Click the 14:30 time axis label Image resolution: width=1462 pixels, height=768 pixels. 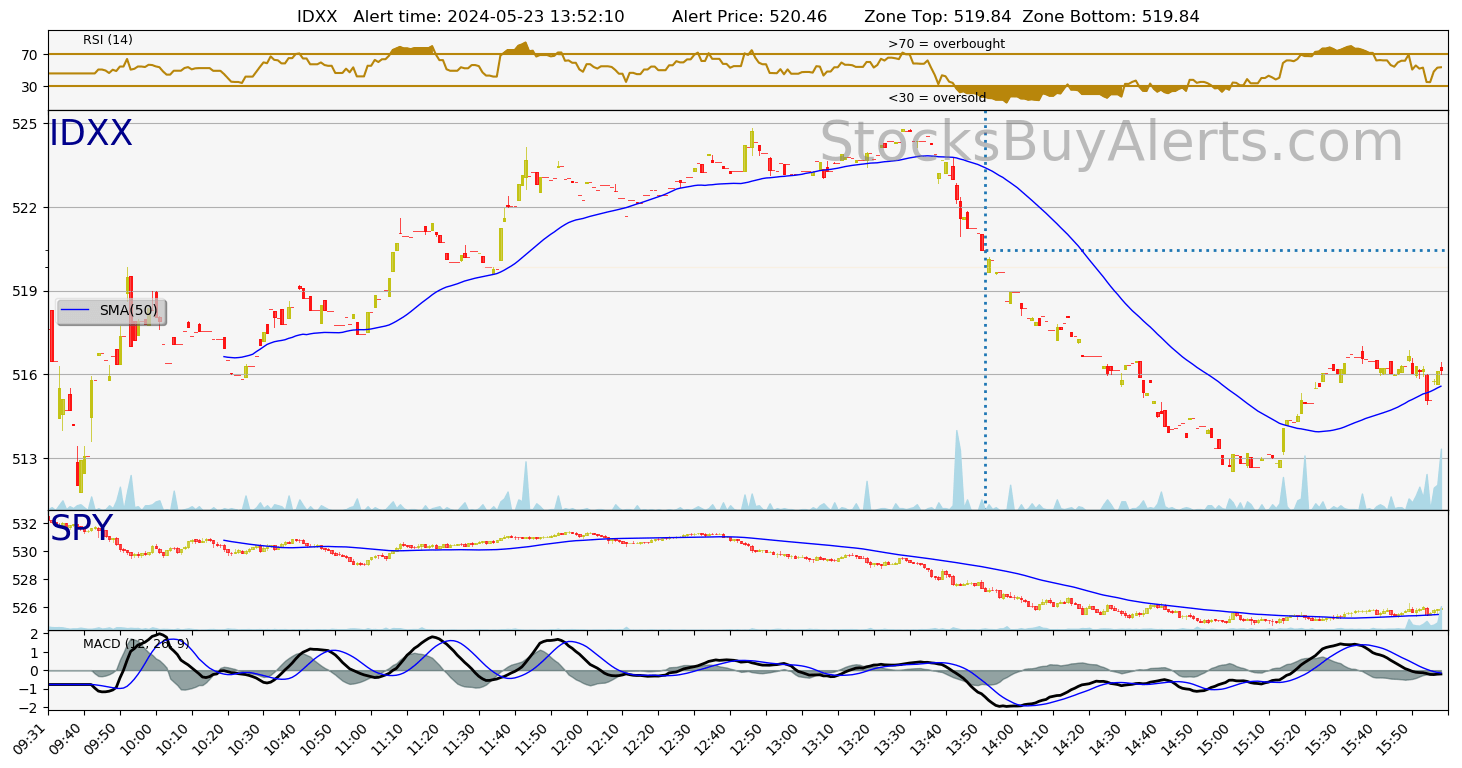pyautogui.click(x=1108, y=741)
